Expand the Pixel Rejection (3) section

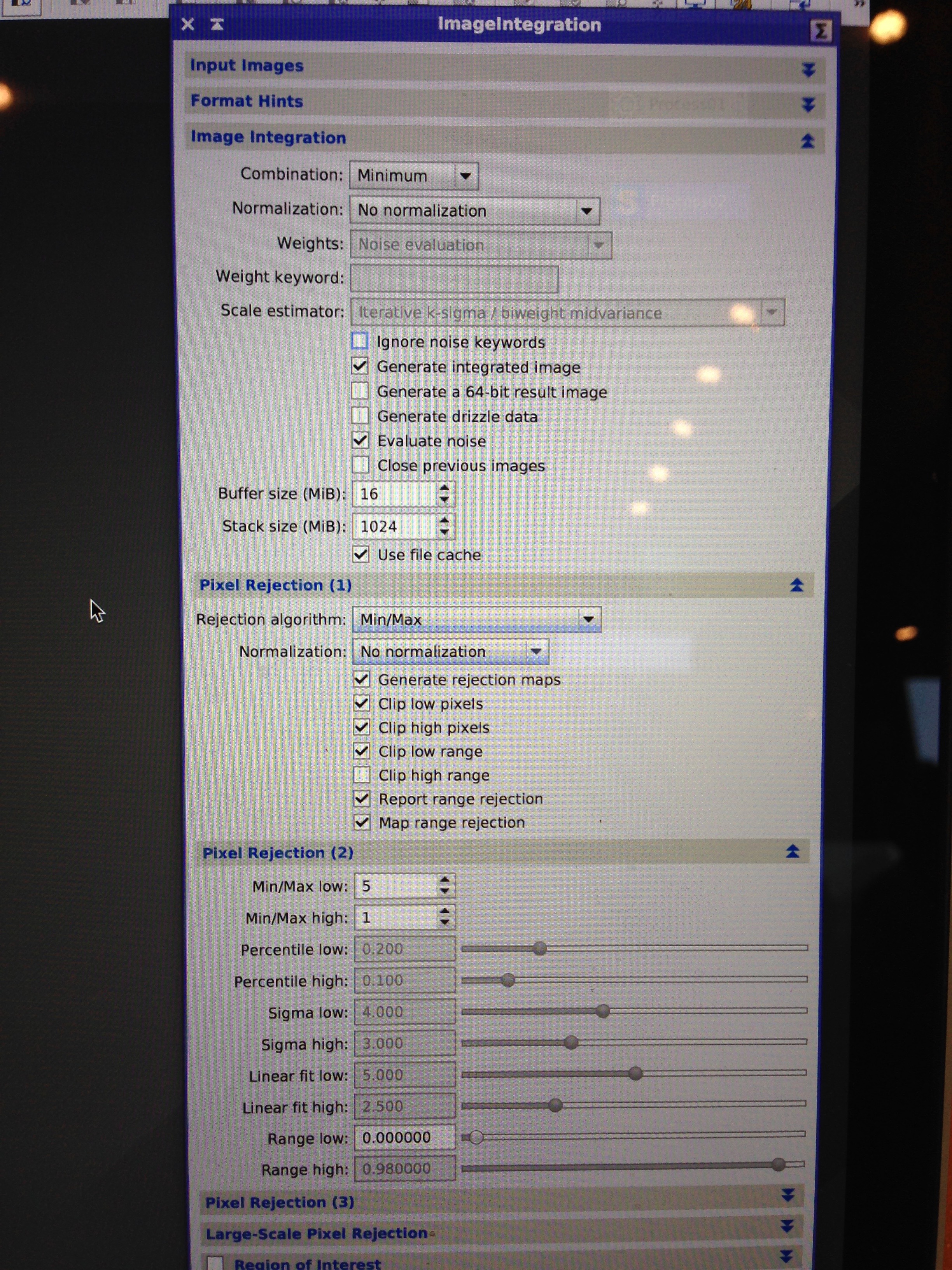(788, 1195)
